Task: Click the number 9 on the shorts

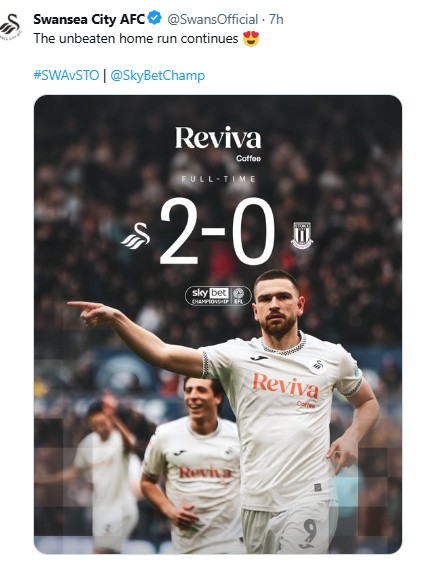Action: pyautogui.click(x=310, y=532)
